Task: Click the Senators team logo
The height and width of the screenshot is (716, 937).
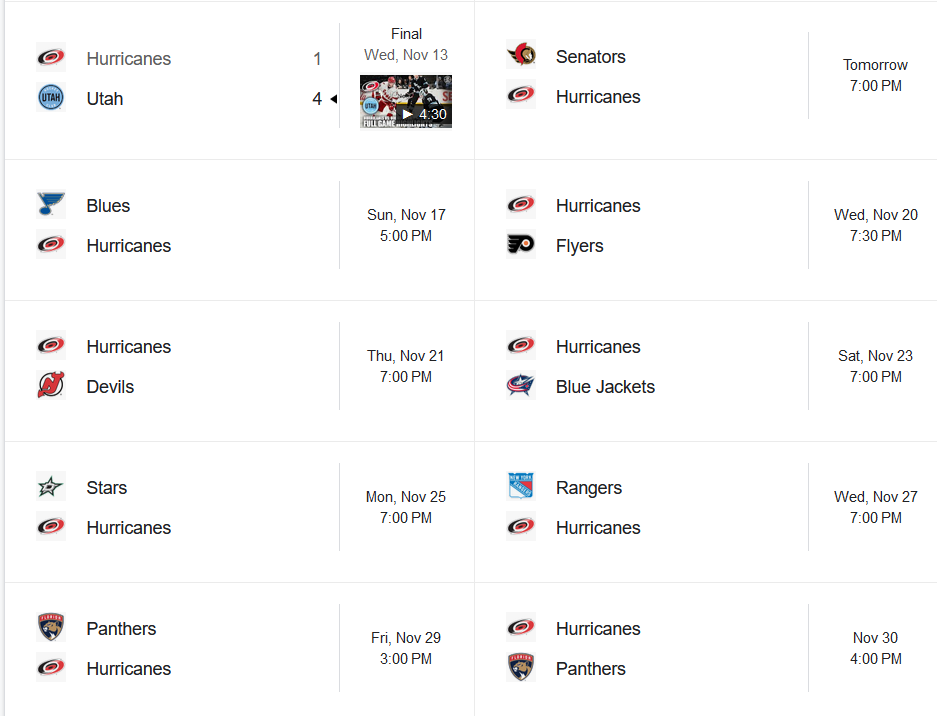Action: (521, 56)
